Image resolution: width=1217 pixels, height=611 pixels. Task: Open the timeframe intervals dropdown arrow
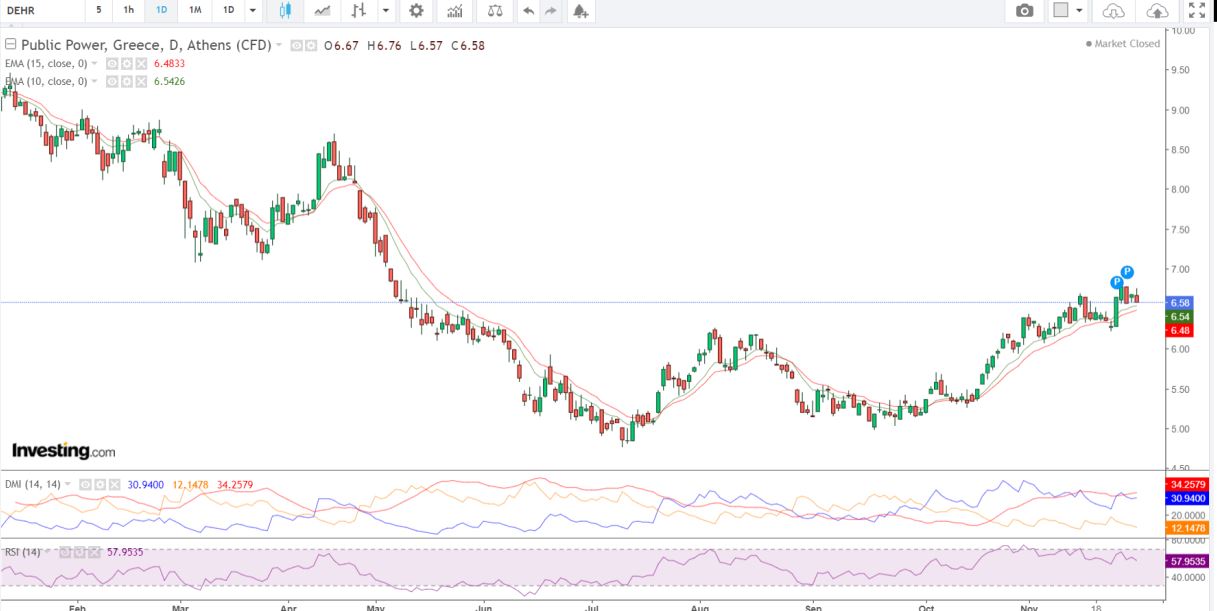[x=252, y=10]
